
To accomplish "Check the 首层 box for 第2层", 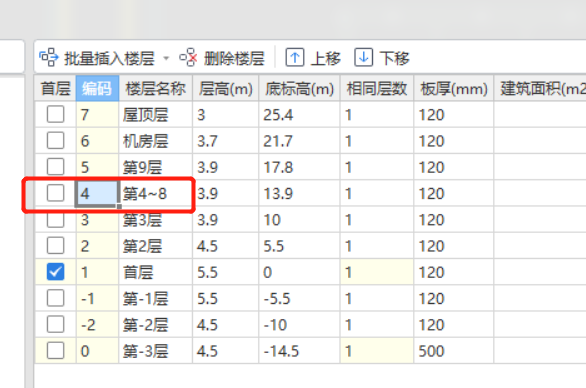I will 55,246.
